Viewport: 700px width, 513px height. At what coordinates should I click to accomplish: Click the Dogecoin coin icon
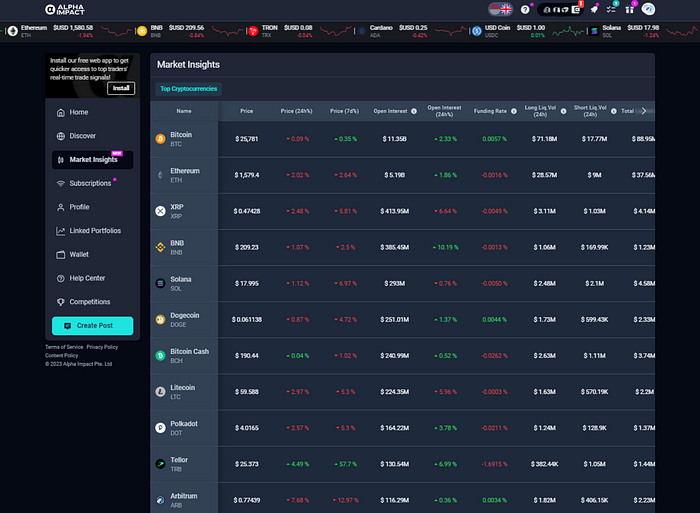(160, 320)
